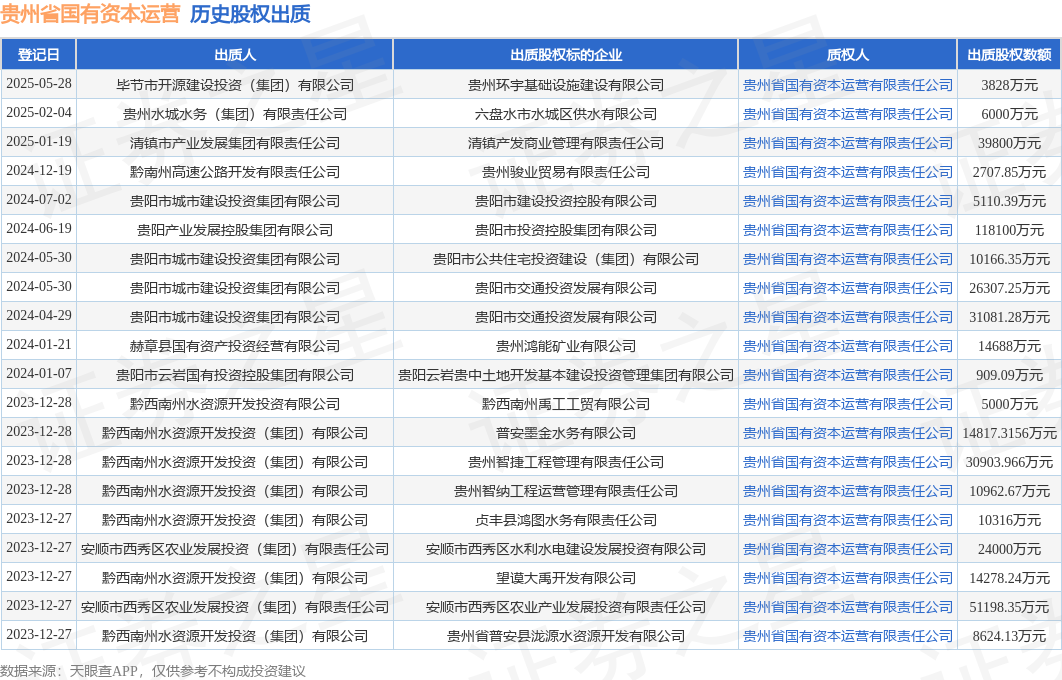Click company 黔西南州禹工工贸有限公司
The image size is (1062, 680).
566,404
